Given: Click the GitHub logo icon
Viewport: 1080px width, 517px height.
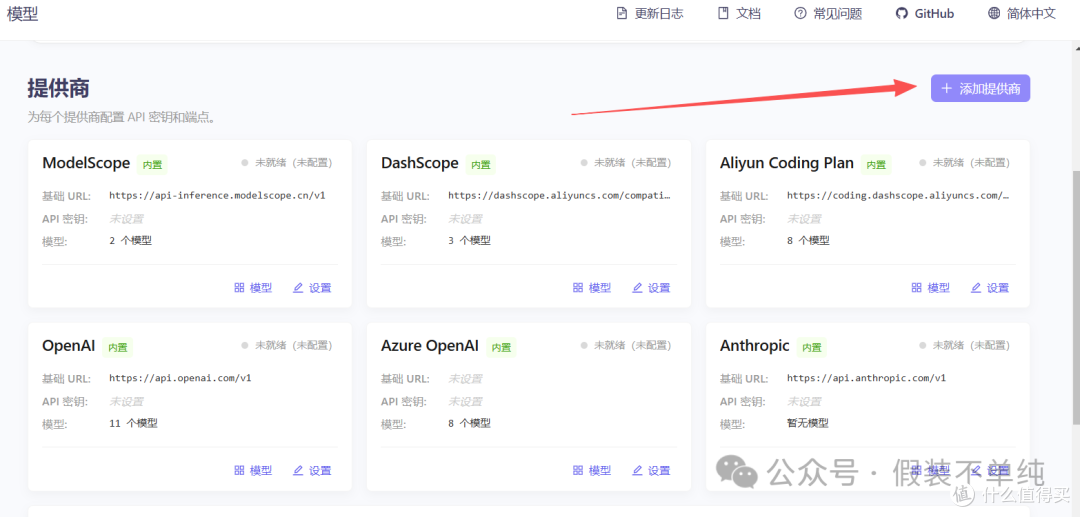Looking at the screenshot, I should point(902,13).
